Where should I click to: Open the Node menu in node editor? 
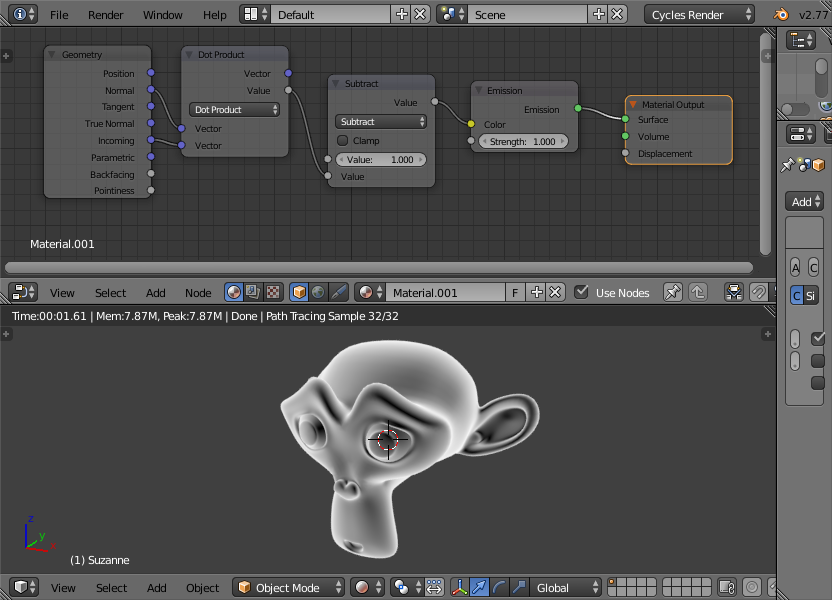198,293
